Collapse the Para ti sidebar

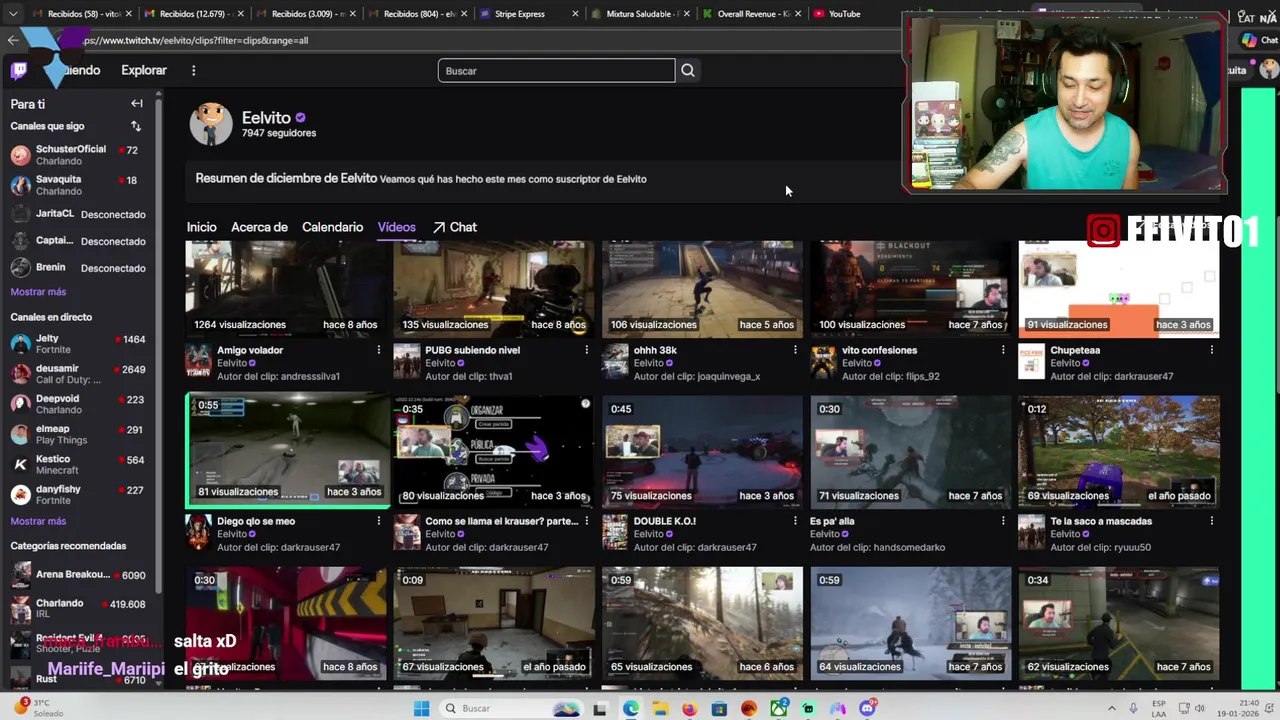[x=137, y=103]
